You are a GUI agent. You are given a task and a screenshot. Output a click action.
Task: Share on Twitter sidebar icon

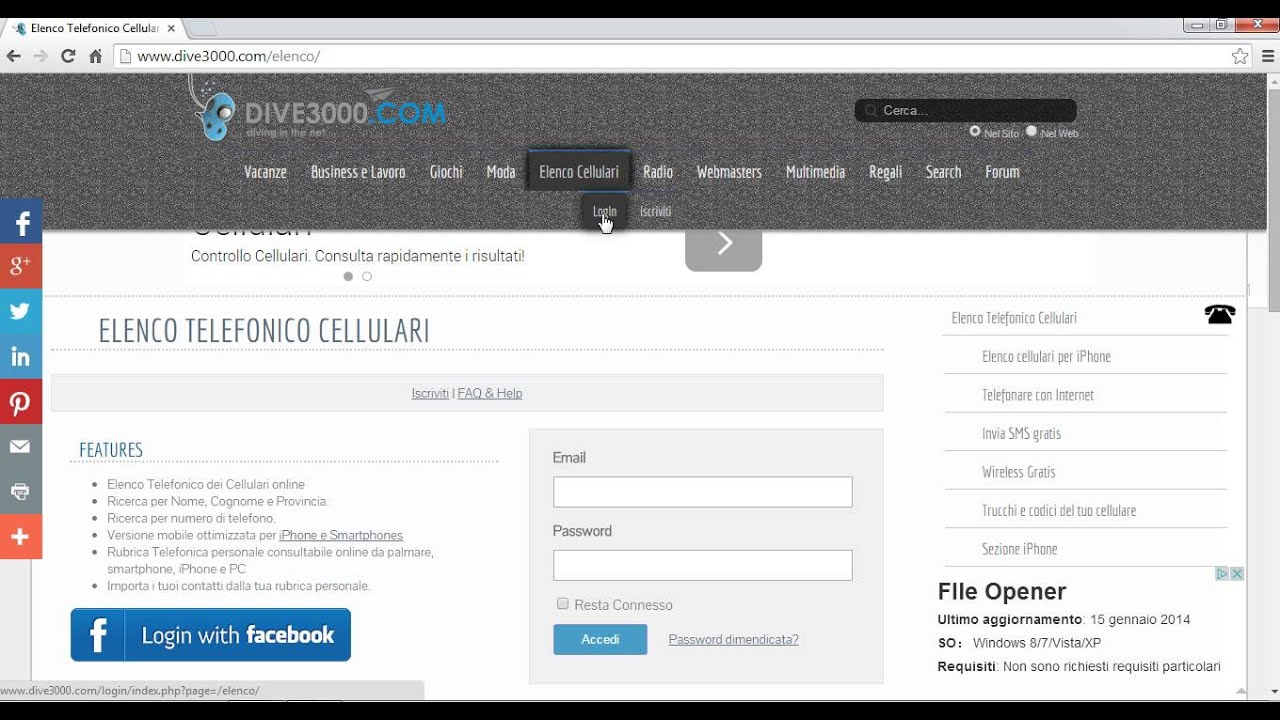[x=21, y=311]
